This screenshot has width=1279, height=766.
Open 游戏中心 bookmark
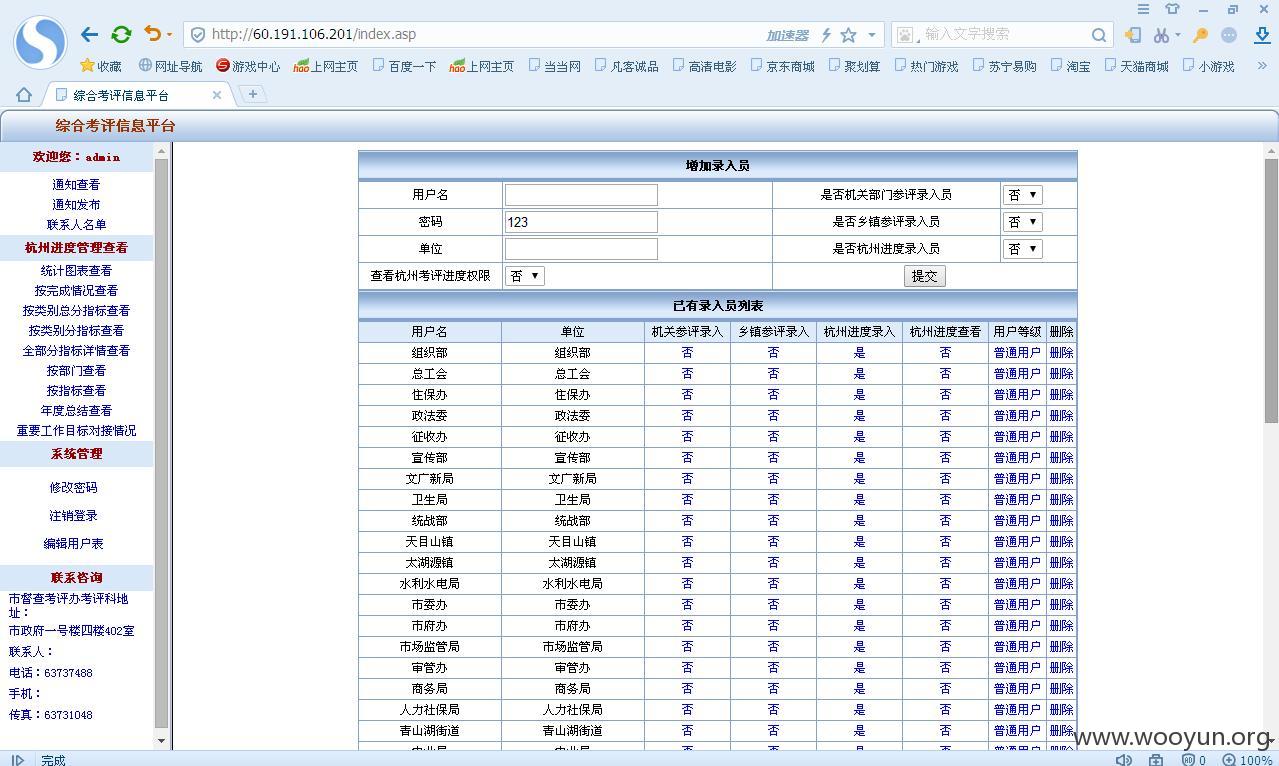[x=248, y=66]
